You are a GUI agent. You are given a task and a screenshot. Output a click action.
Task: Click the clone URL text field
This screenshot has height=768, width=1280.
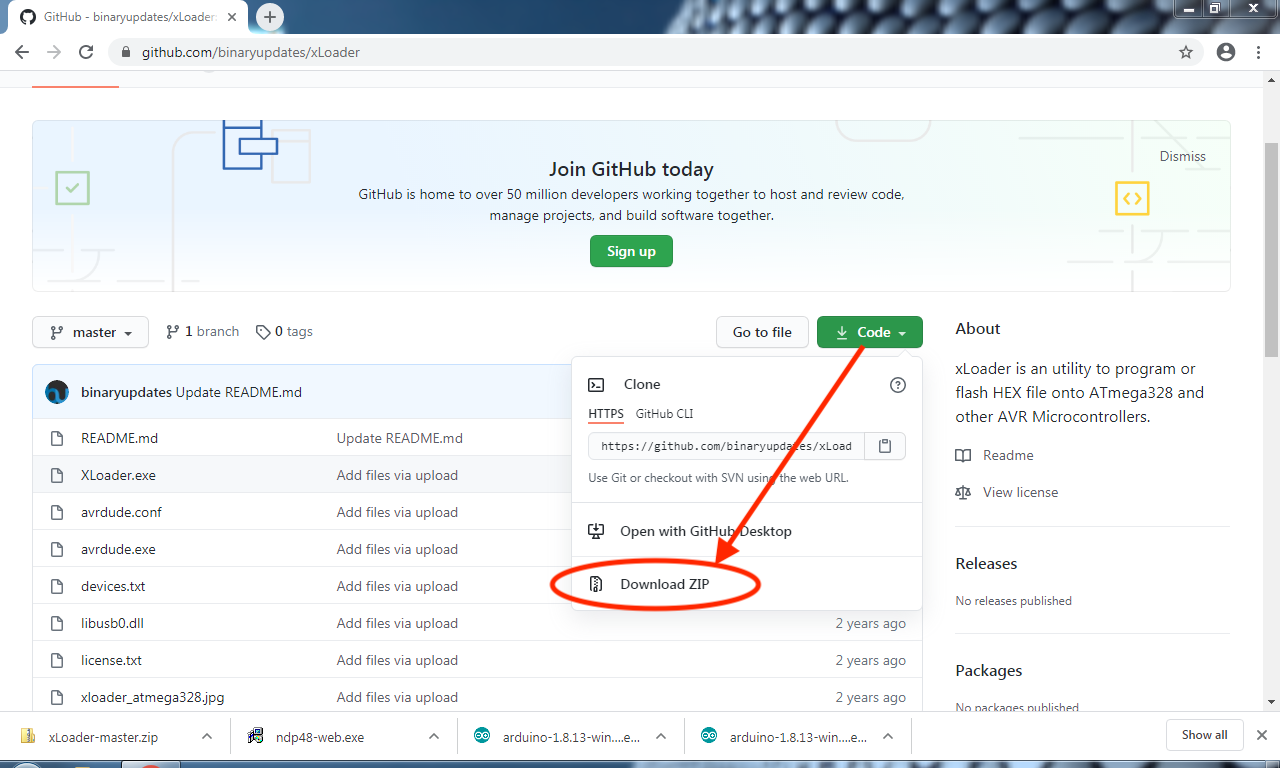pos(726,446)
